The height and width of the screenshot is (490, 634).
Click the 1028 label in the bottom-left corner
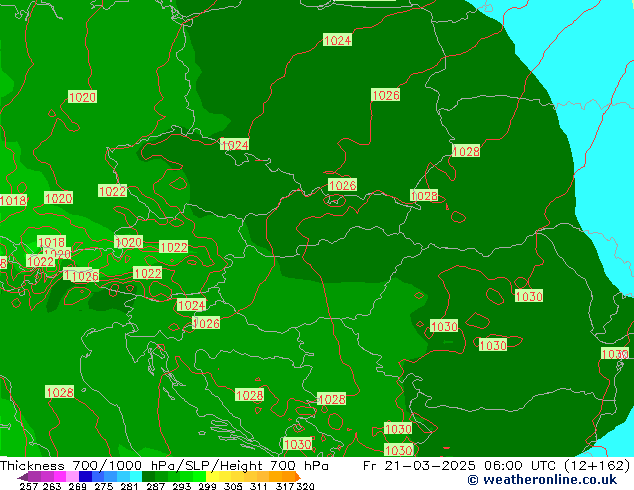[x=59, y=392]
